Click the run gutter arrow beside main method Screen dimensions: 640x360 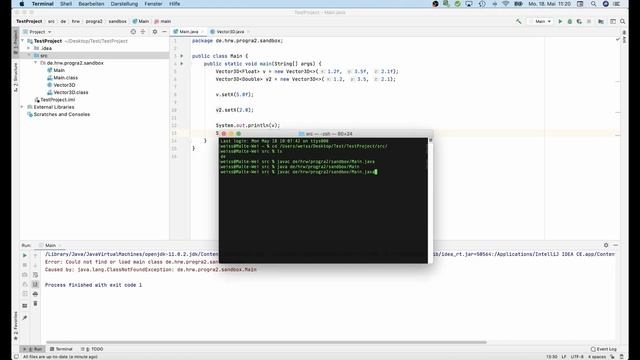point(182,64)
